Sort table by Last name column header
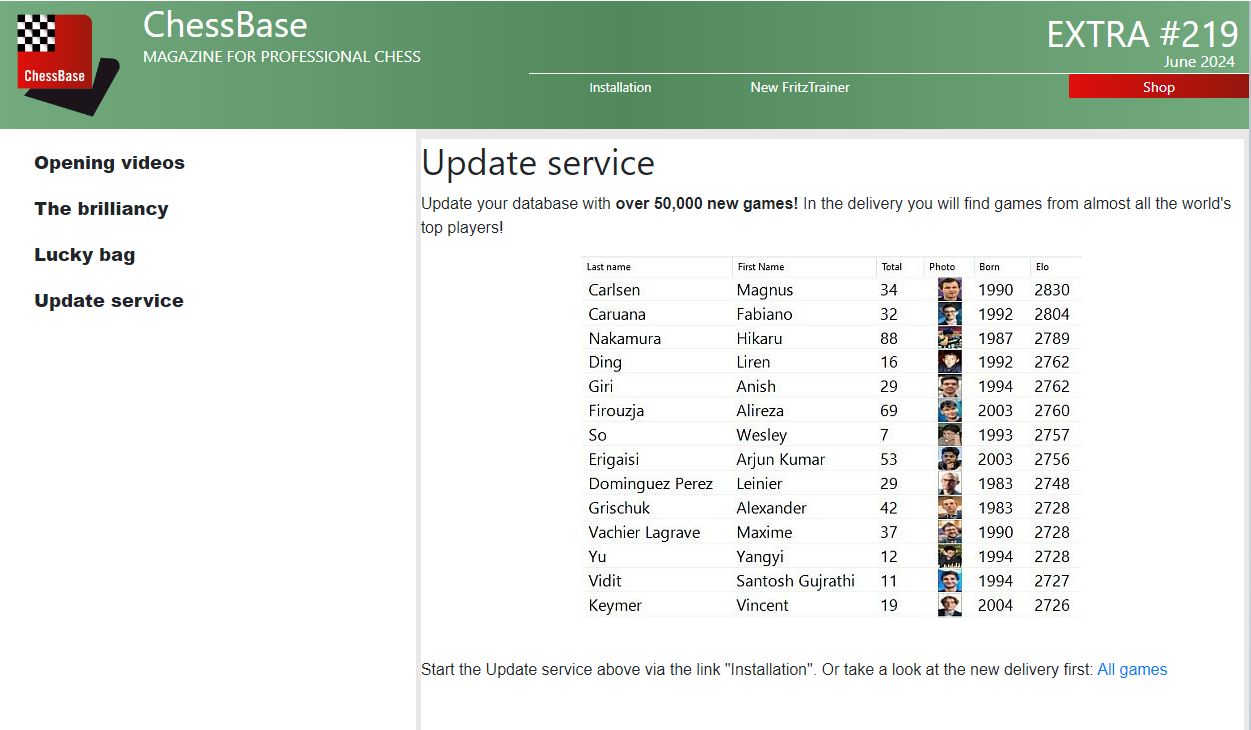1251x730 pixels. click(609, 267)
